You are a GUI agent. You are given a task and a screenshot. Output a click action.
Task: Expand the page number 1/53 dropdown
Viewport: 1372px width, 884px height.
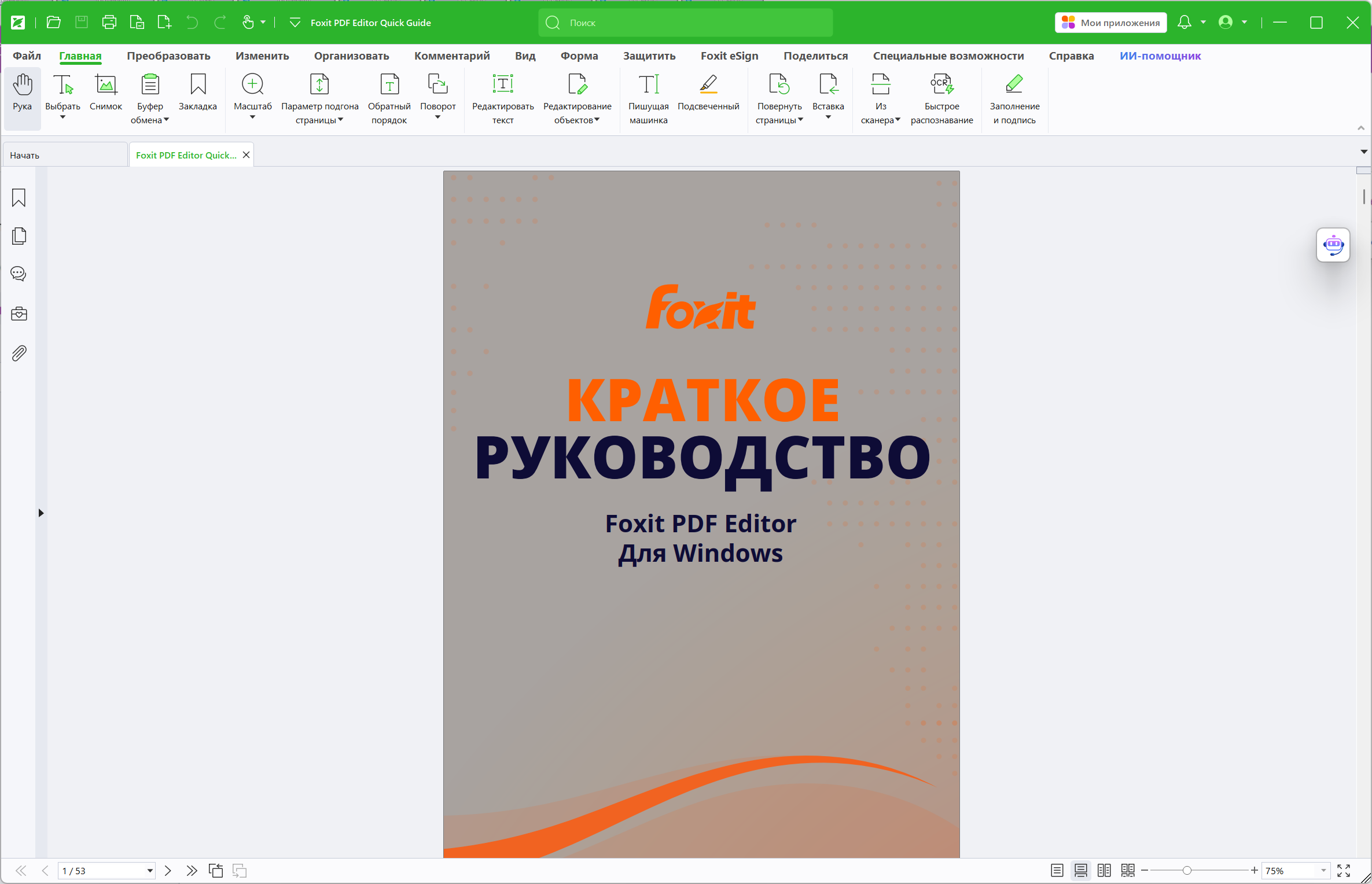150,870
